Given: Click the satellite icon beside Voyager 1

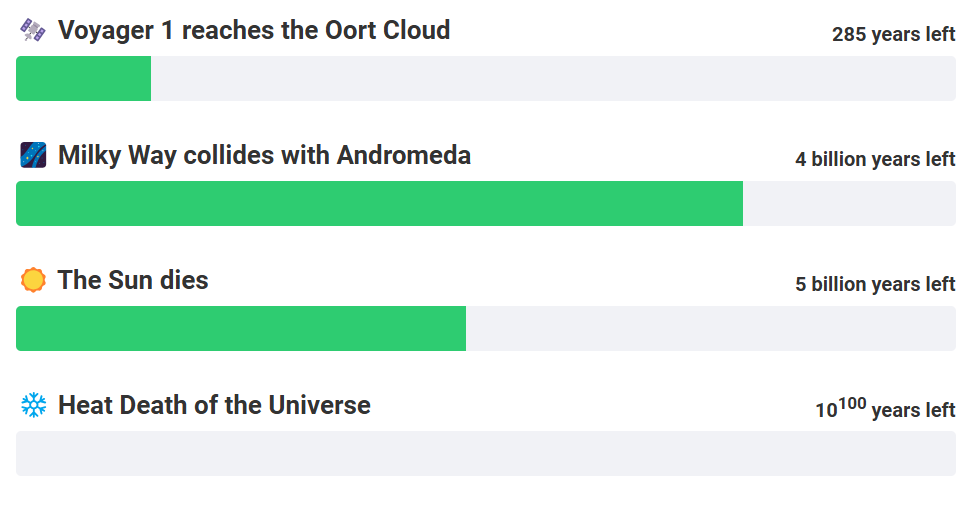Looking at the screenshot, I should tap(33, 30).
